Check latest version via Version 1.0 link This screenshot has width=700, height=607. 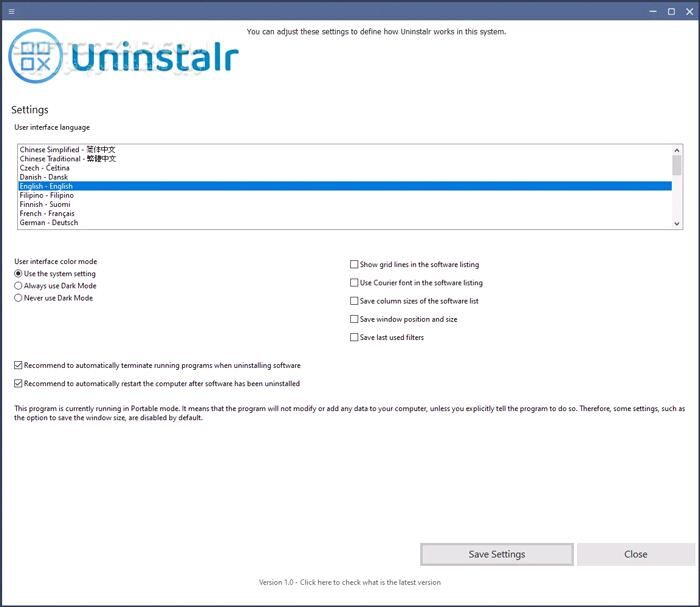(349, 582)
